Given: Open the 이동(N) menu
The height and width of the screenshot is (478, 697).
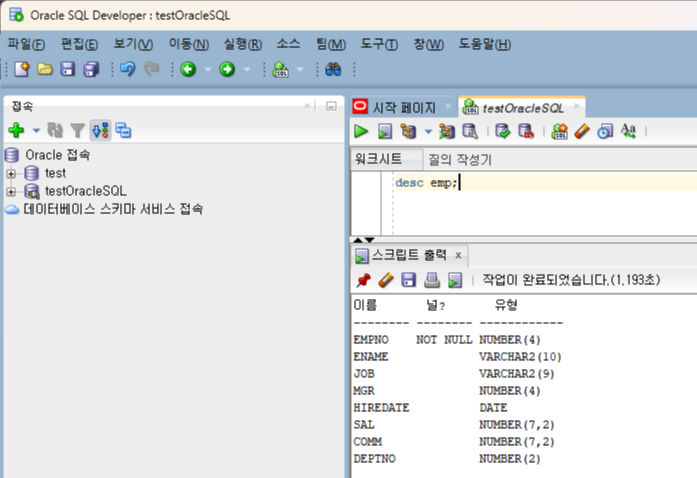Looking at the screenshot, I should click(x=188, y=44).
